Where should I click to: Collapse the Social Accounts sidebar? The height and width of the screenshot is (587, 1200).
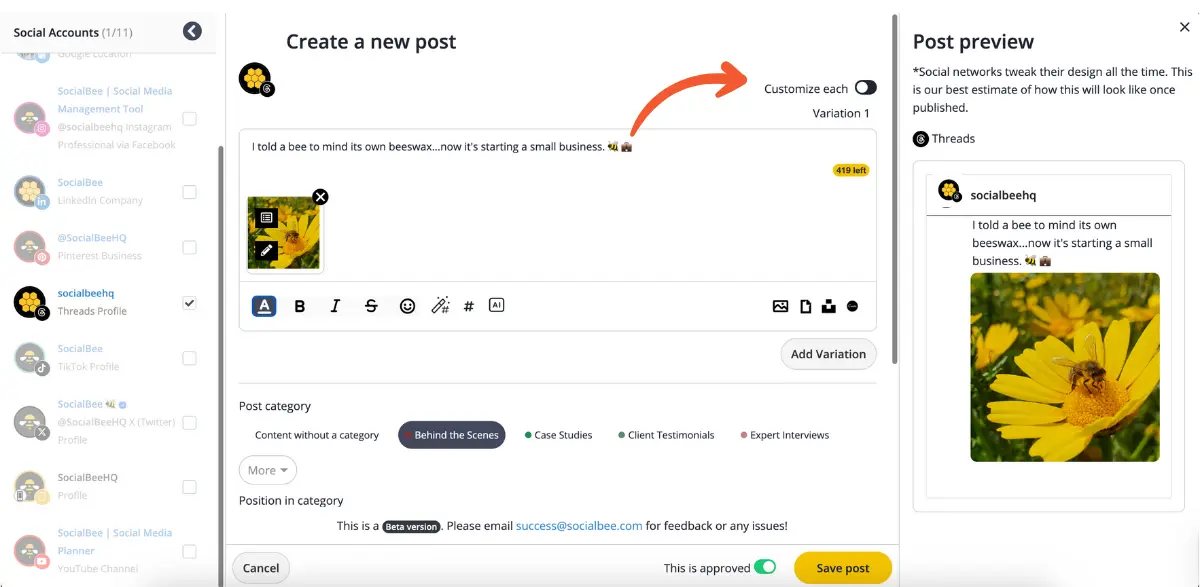point(192,30)
